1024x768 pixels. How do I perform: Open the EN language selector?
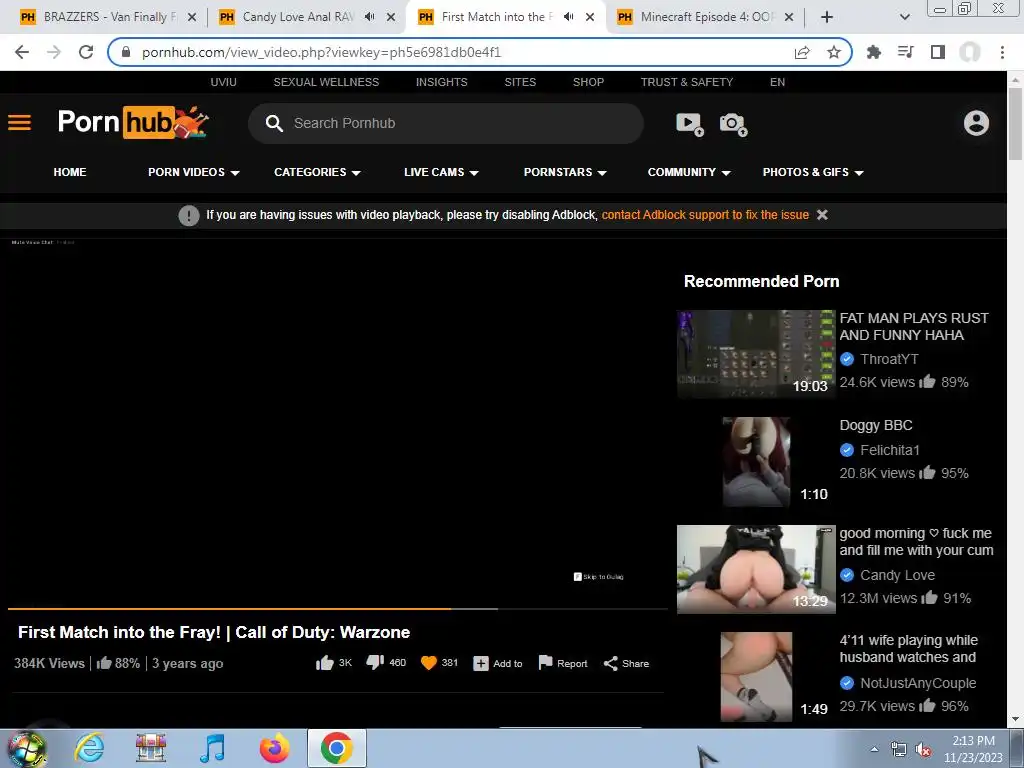tap(777, 82)
